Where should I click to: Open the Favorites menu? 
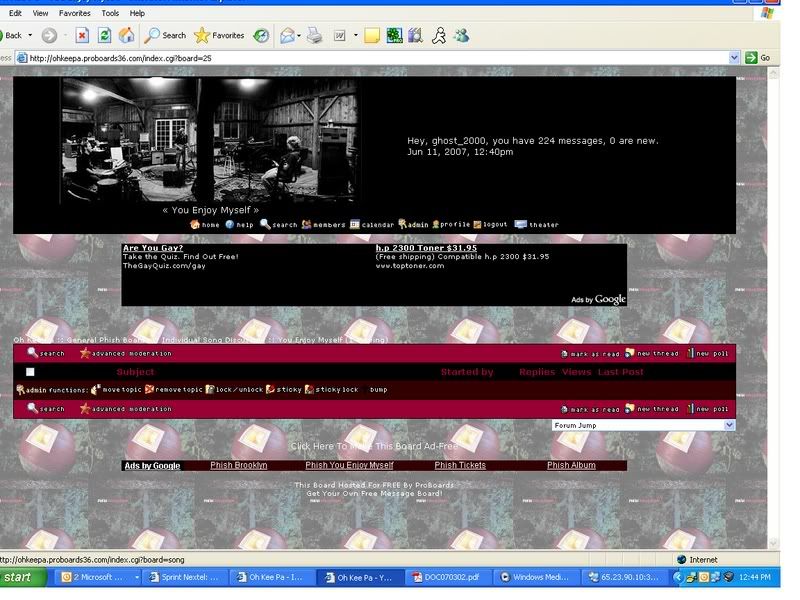click(74, 13)
